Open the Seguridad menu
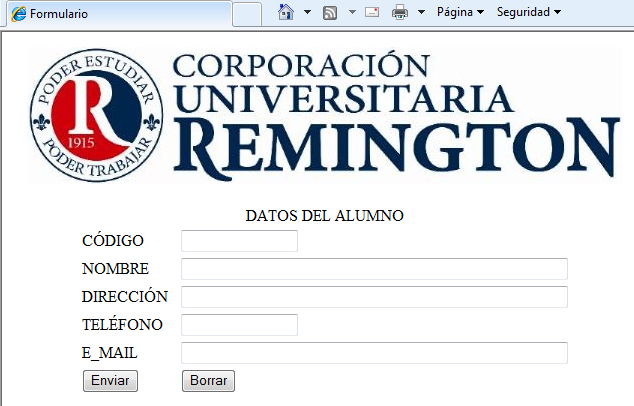Screen dimensions: 634x406 click(528, 12)
